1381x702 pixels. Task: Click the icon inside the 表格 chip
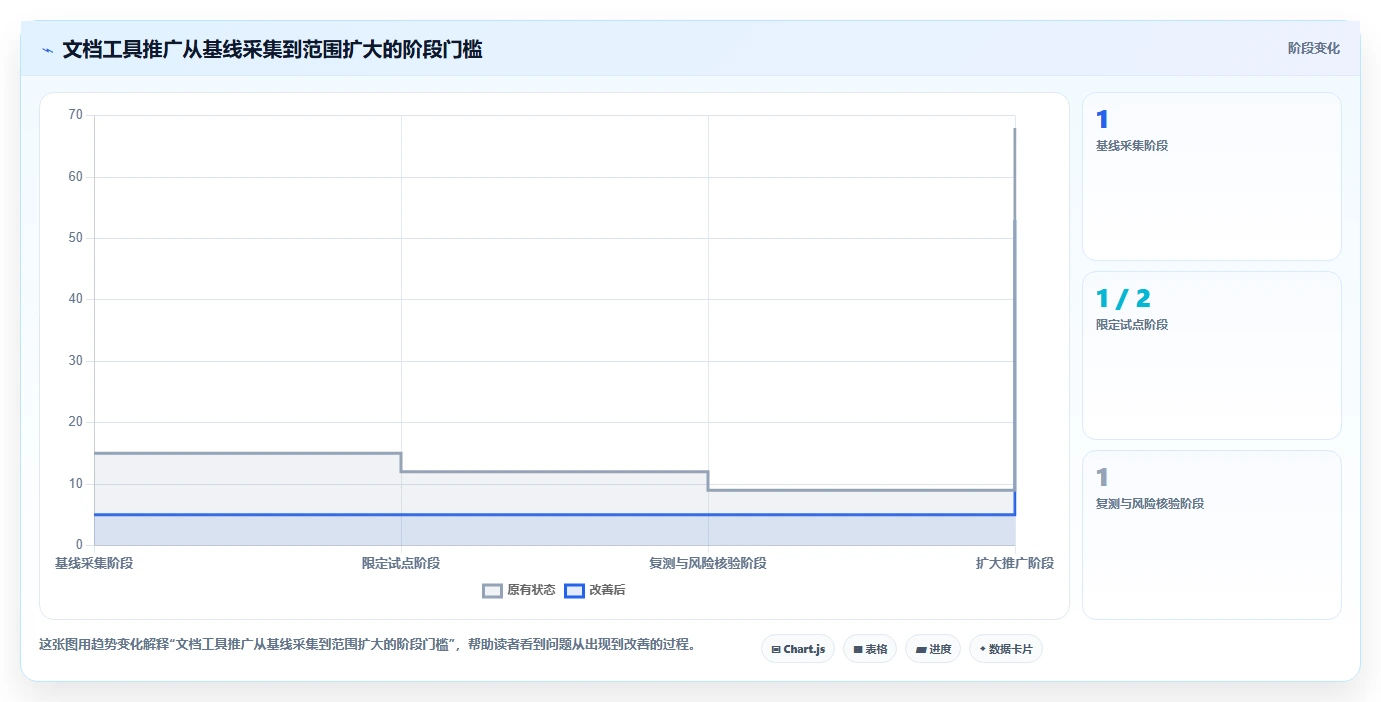pos(858,650)
